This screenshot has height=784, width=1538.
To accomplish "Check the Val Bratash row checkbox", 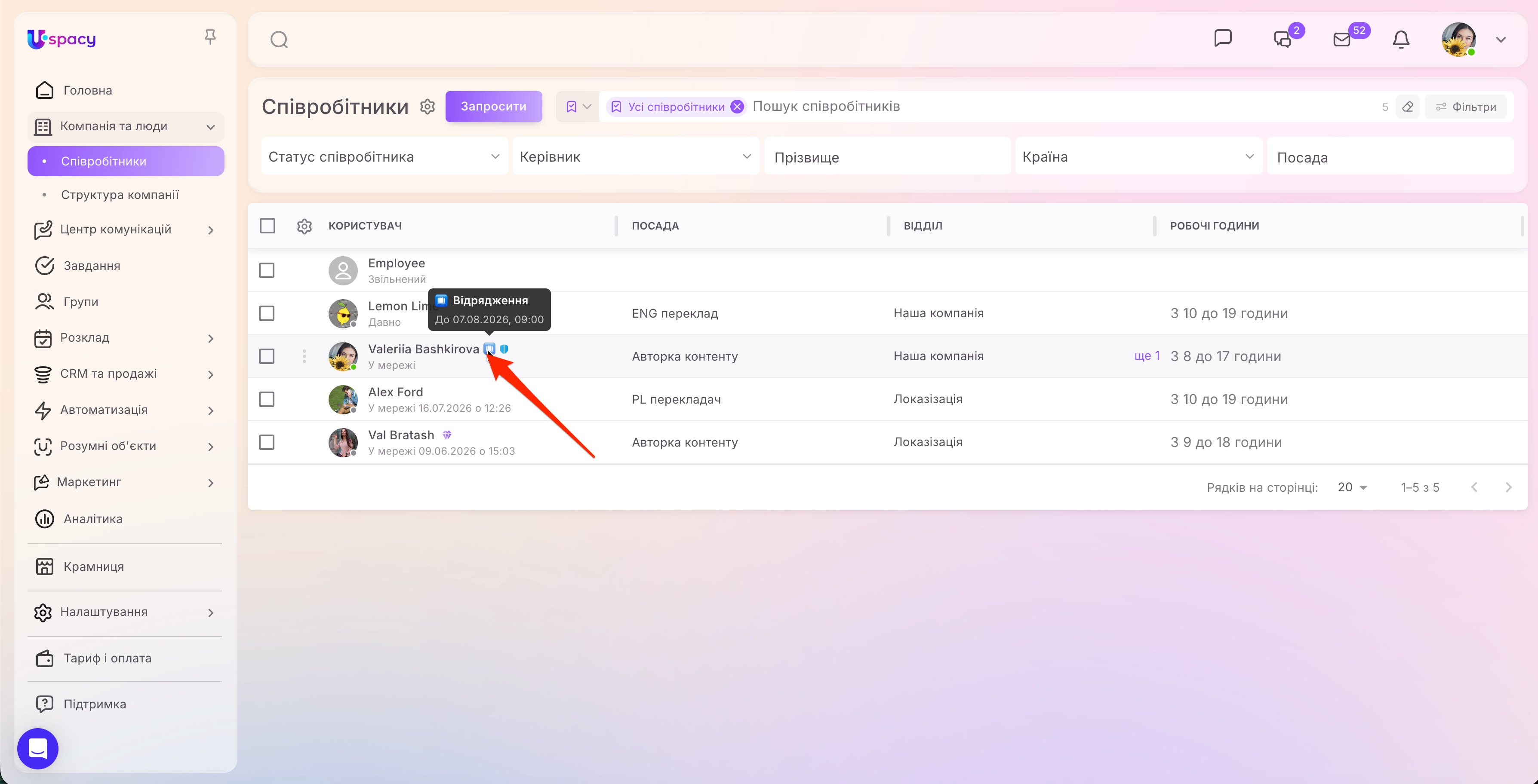I will [267, 442].
